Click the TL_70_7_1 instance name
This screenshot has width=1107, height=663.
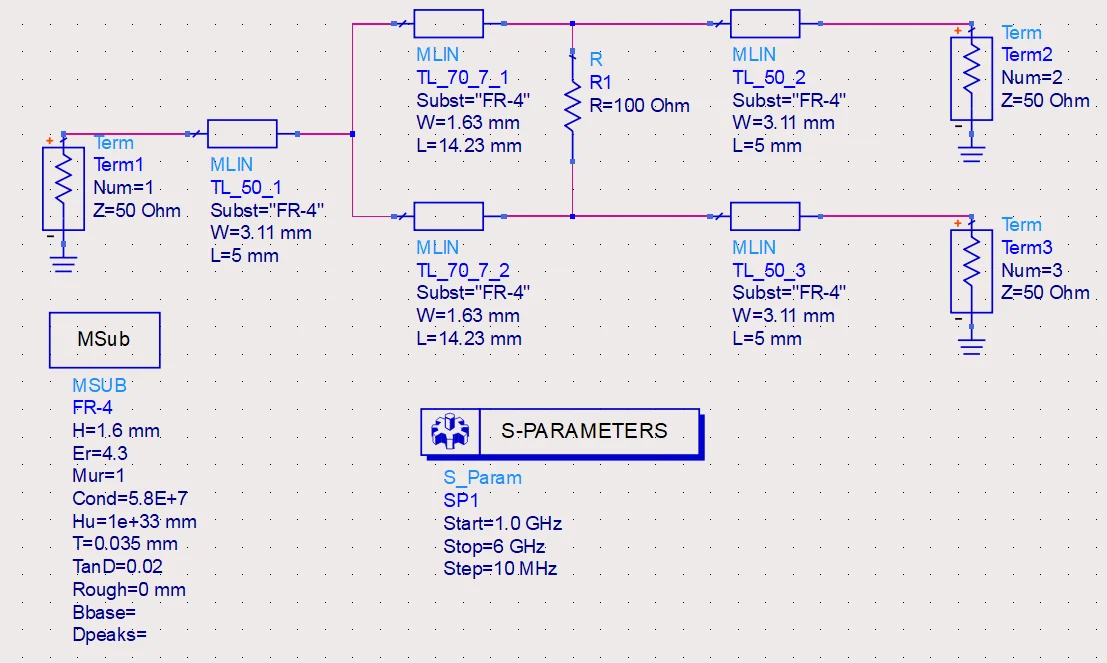click(x=462, y=78)
